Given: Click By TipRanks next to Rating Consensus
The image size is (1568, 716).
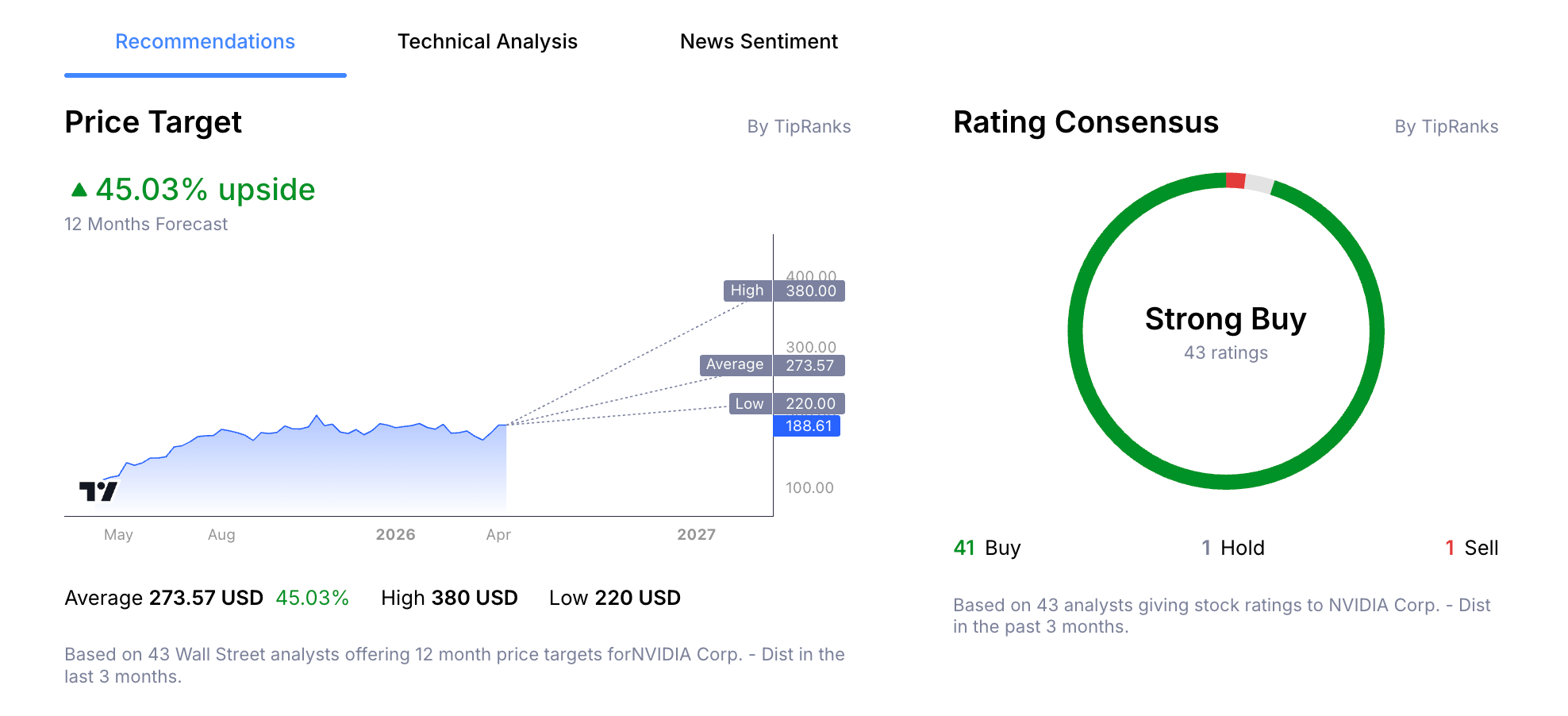Looking at the screenshot, I should click(x=1447, y=126).
